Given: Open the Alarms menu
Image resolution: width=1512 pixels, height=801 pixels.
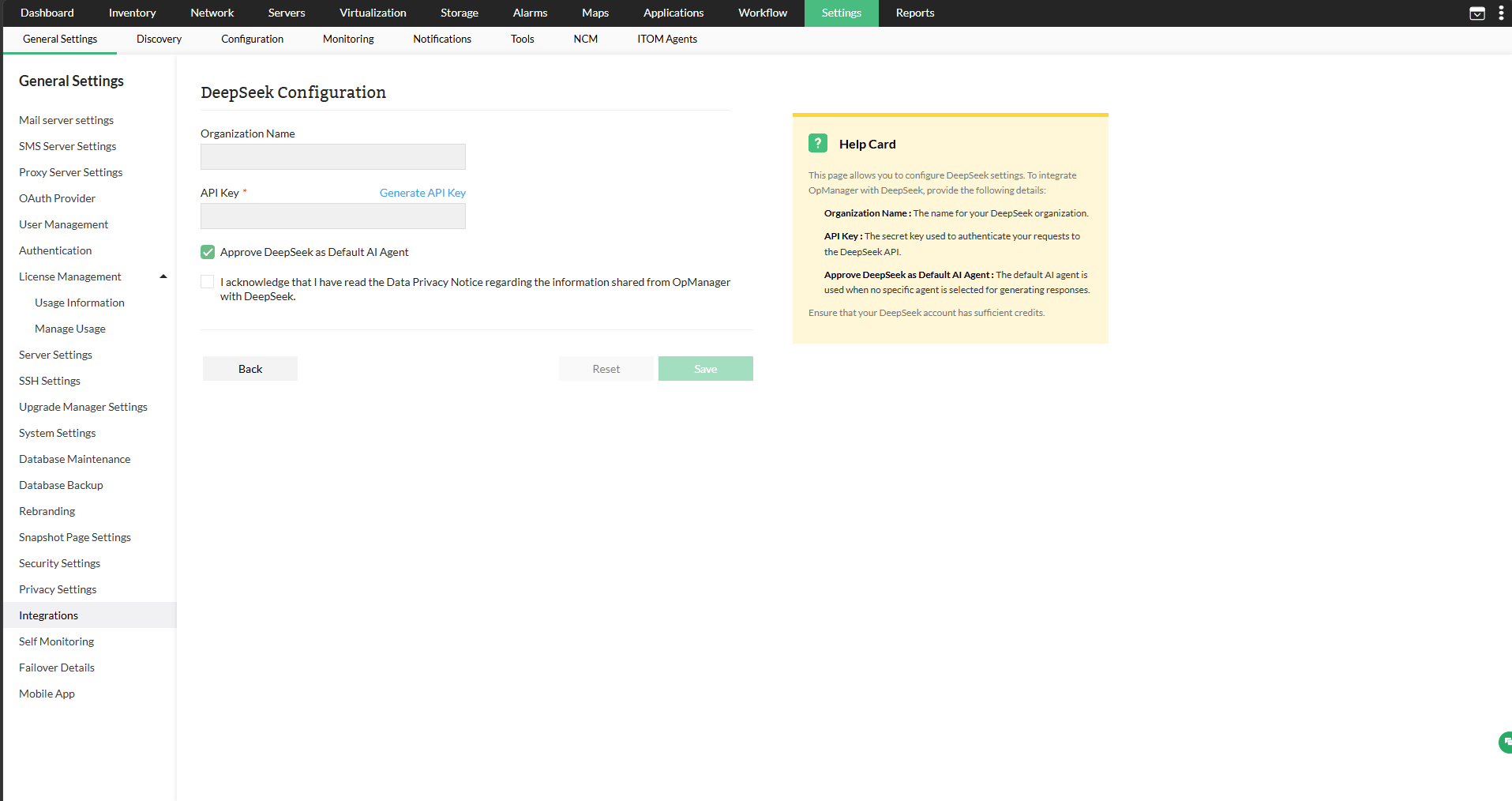Looking at the screenshot, I should [x=530, y=13].
